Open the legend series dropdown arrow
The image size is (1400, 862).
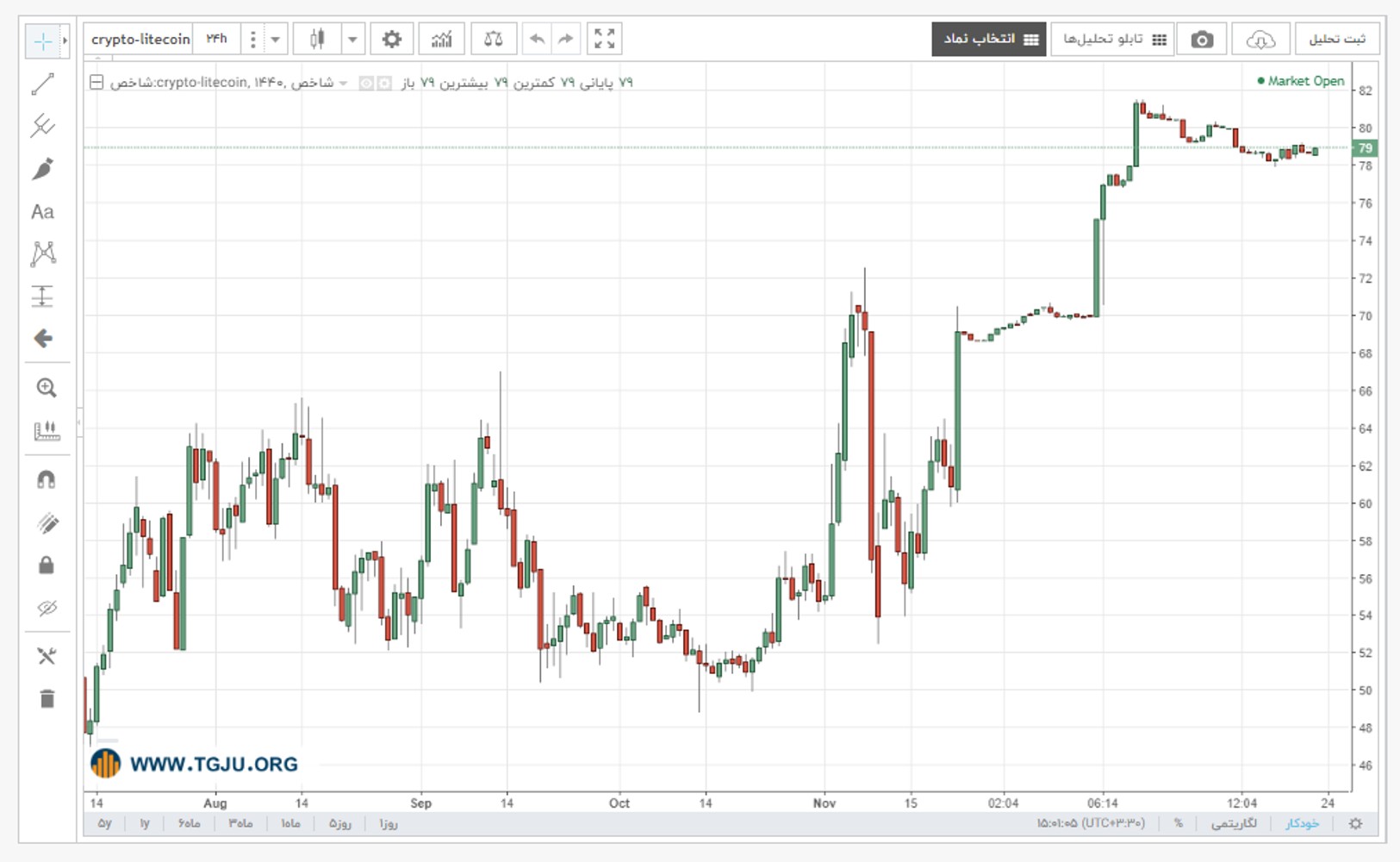point(343,83)
